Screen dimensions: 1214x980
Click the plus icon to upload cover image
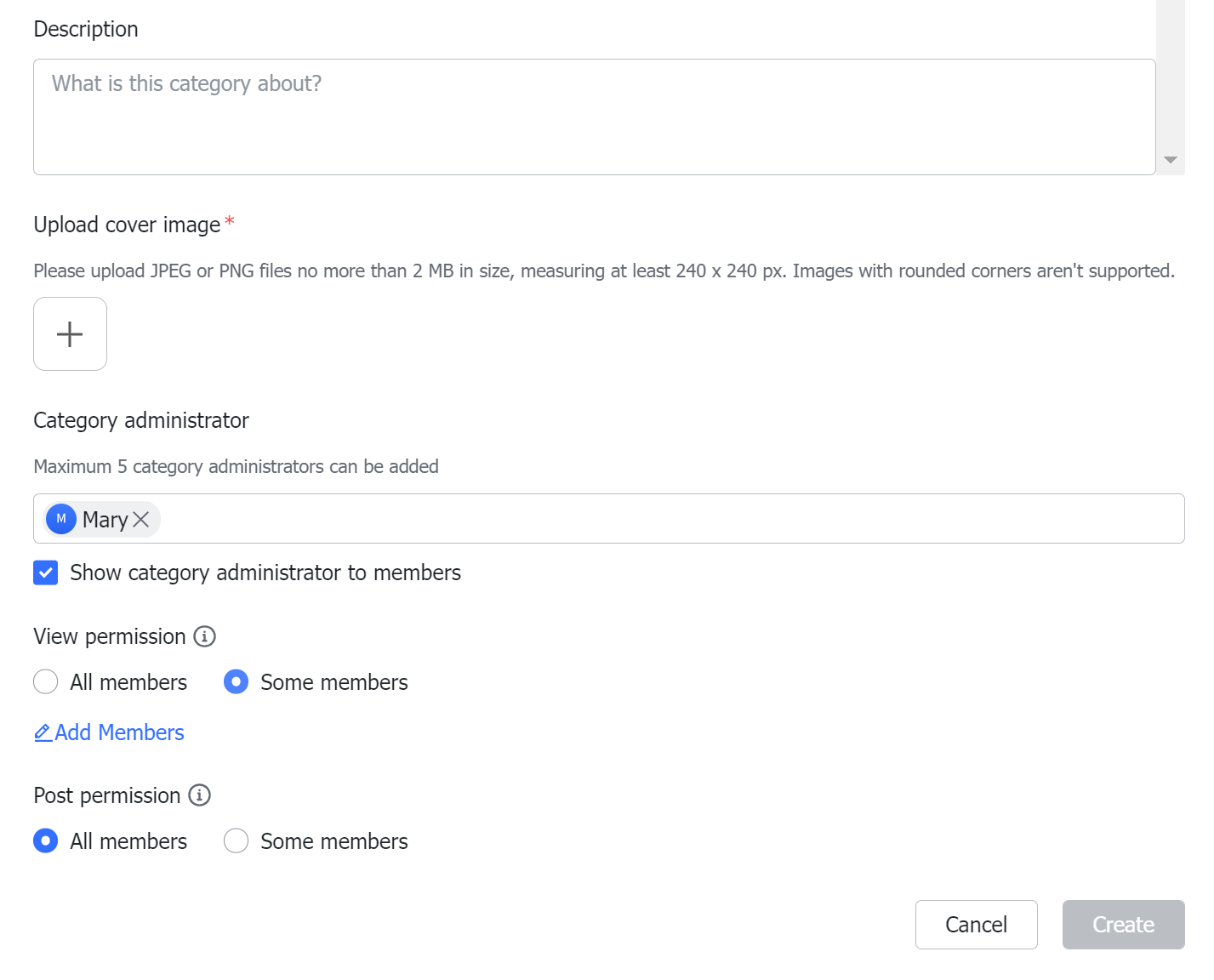tap(70, 333)
